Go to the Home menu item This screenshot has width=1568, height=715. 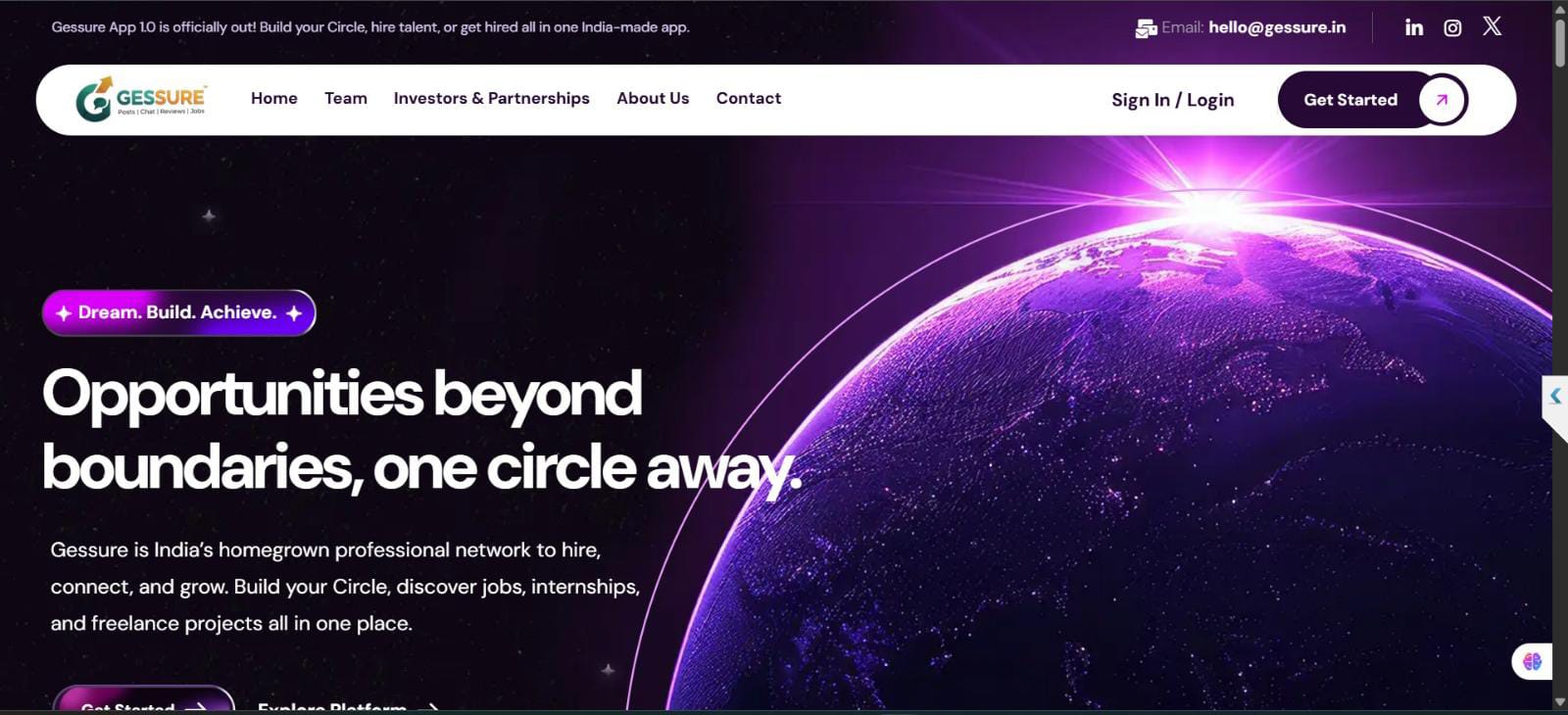[274, 98]
